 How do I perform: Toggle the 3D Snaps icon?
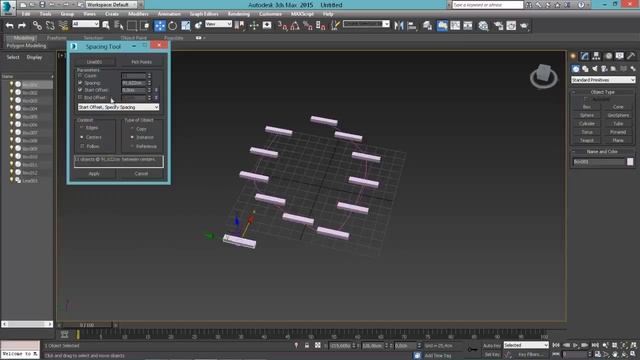282,26
